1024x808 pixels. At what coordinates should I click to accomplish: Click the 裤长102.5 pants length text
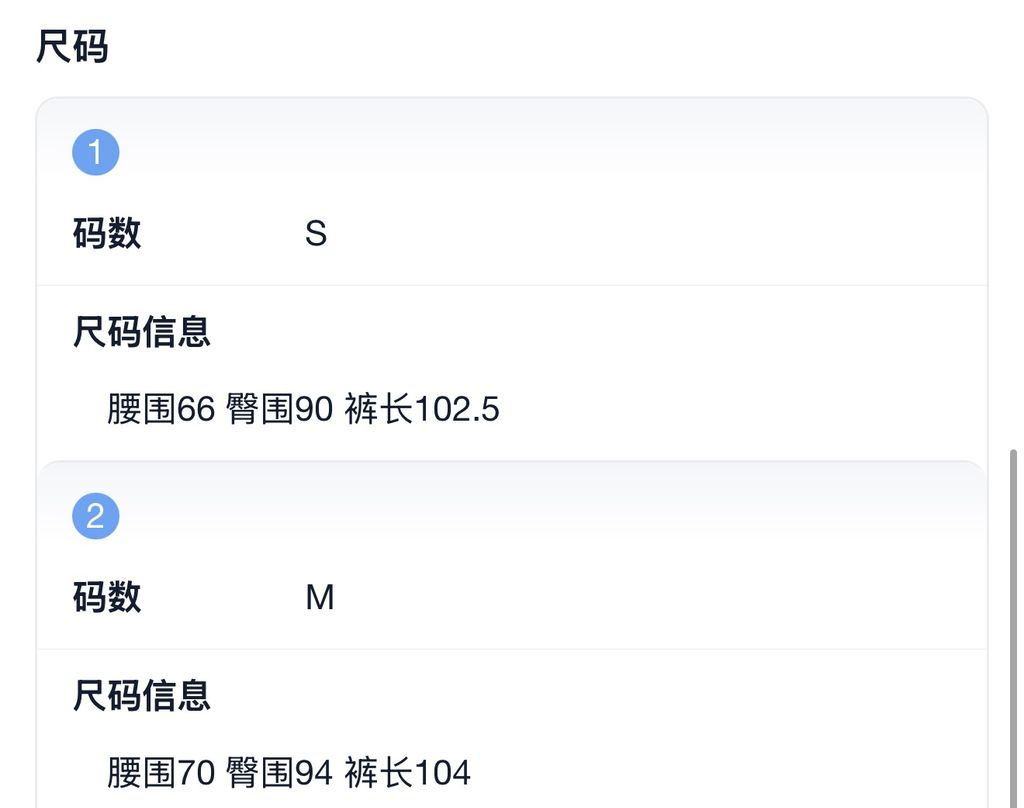[422, 409]
